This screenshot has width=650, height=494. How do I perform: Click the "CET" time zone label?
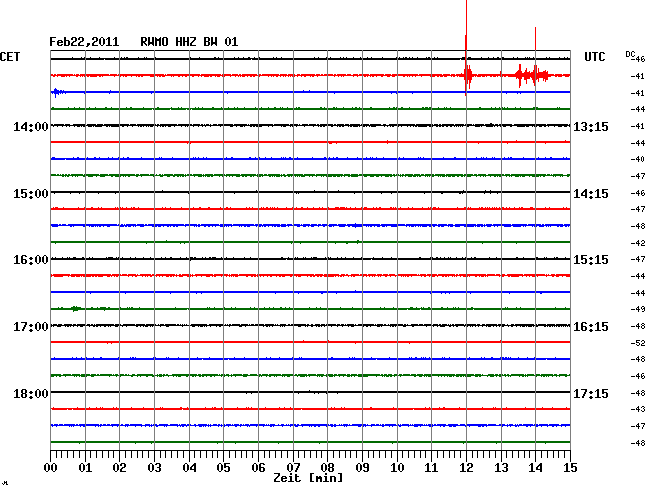point(10,57)
